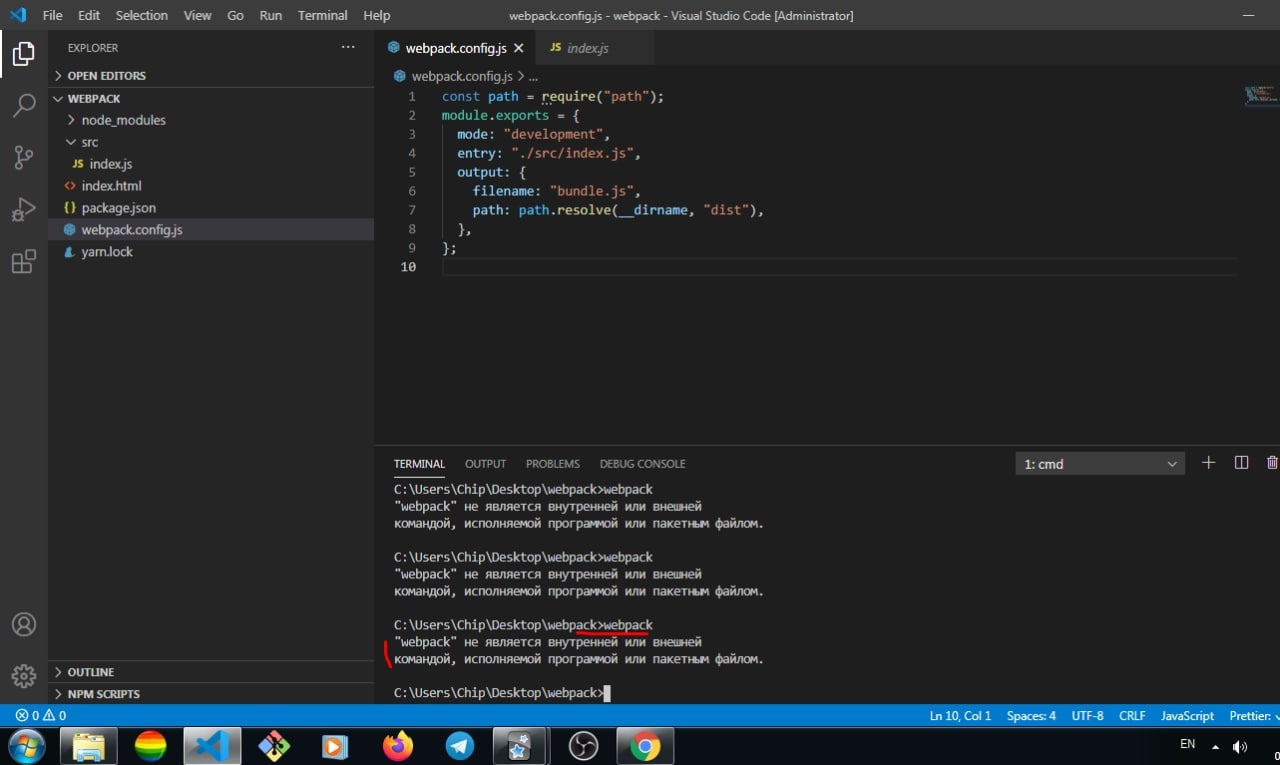Click the EN language indicator
Image resolution: width=1280 pixels, height=765 pixels.
1187,744
